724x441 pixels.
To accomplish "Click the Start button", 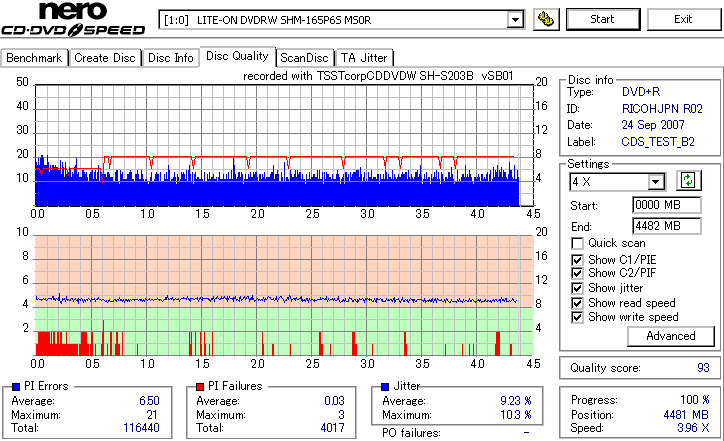I will (603, 19).
